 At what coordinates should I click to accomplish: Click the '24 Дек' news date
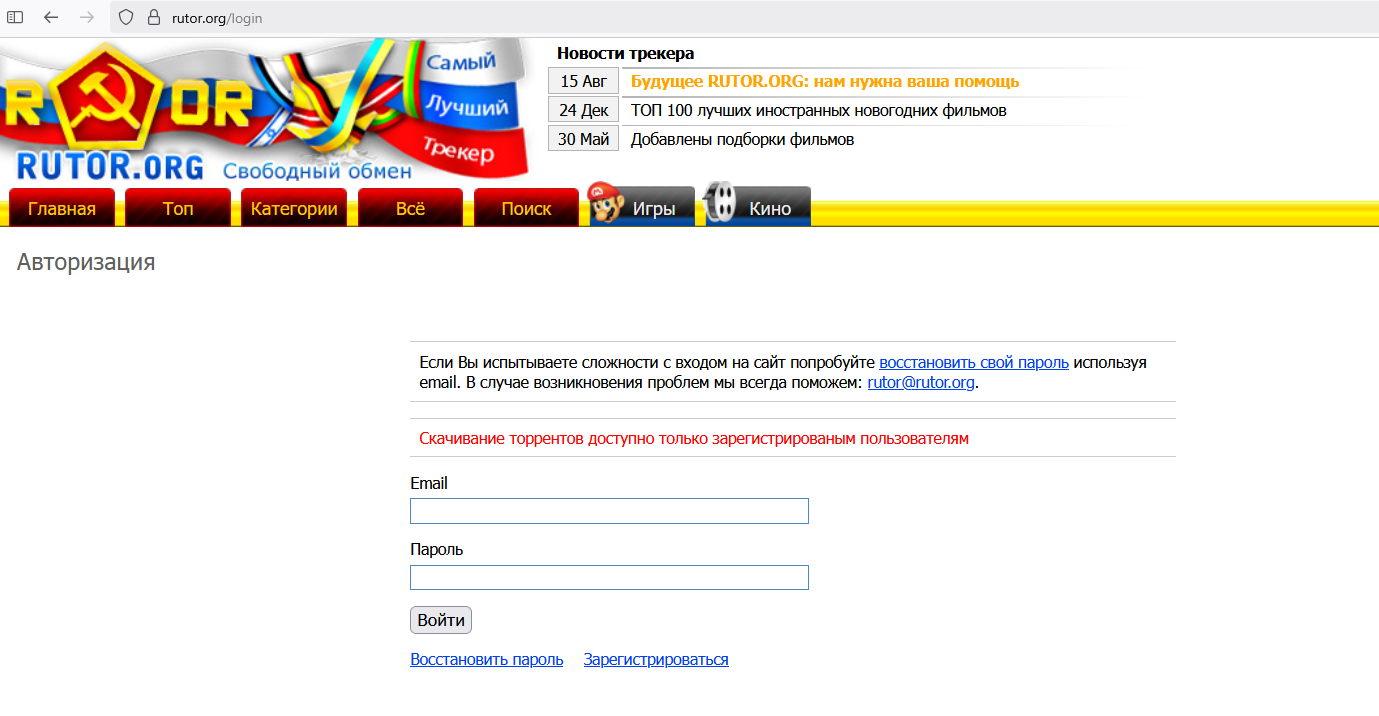pos(583,110)
